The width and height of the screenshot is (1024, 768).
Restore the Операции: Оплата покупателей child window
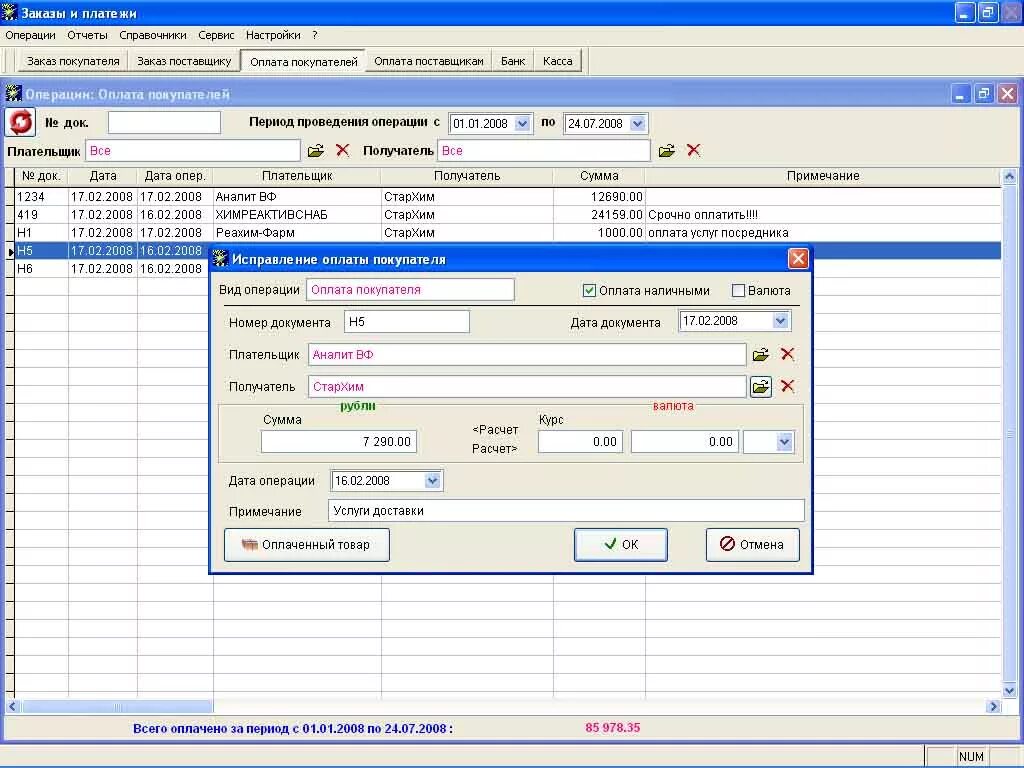click(984, 94)
